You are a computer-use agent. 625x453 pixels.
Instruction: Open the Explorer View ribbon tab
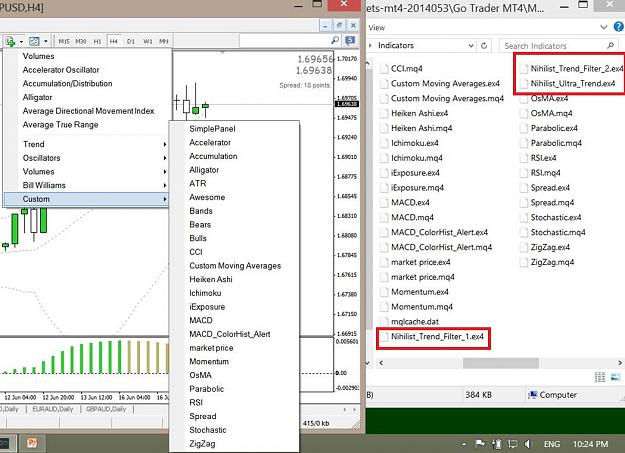(x=377, y=28)
